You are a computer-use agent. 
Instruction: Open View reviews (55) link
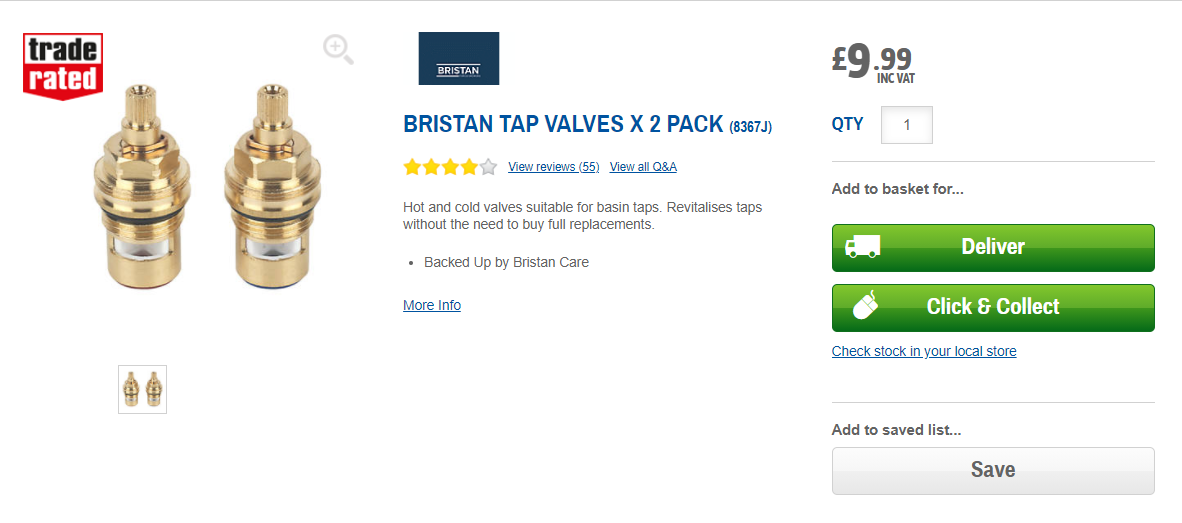click(x=553, y=167)
